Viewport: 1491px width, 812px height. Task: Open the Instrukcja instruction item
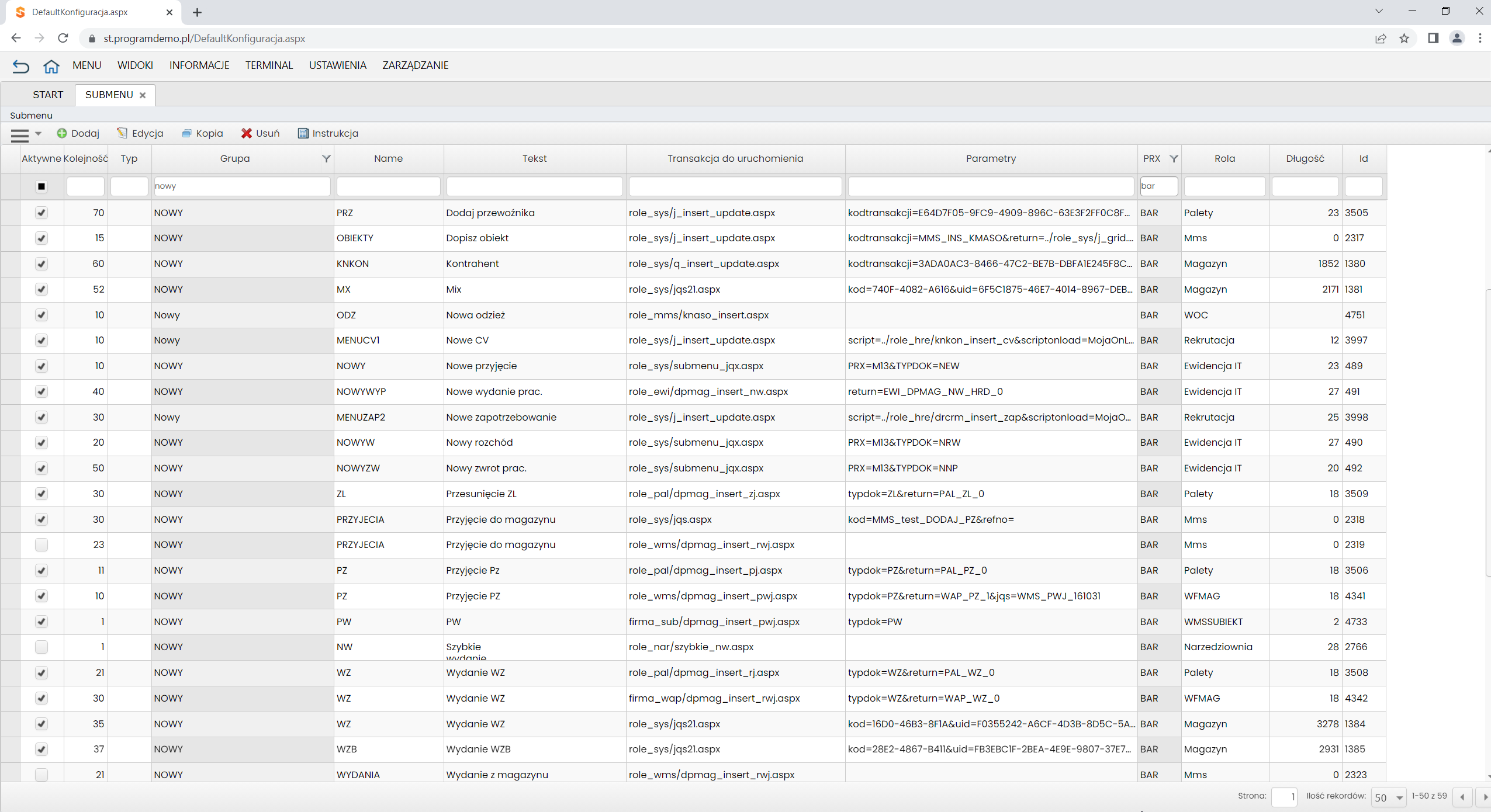[x=328, y=133]
